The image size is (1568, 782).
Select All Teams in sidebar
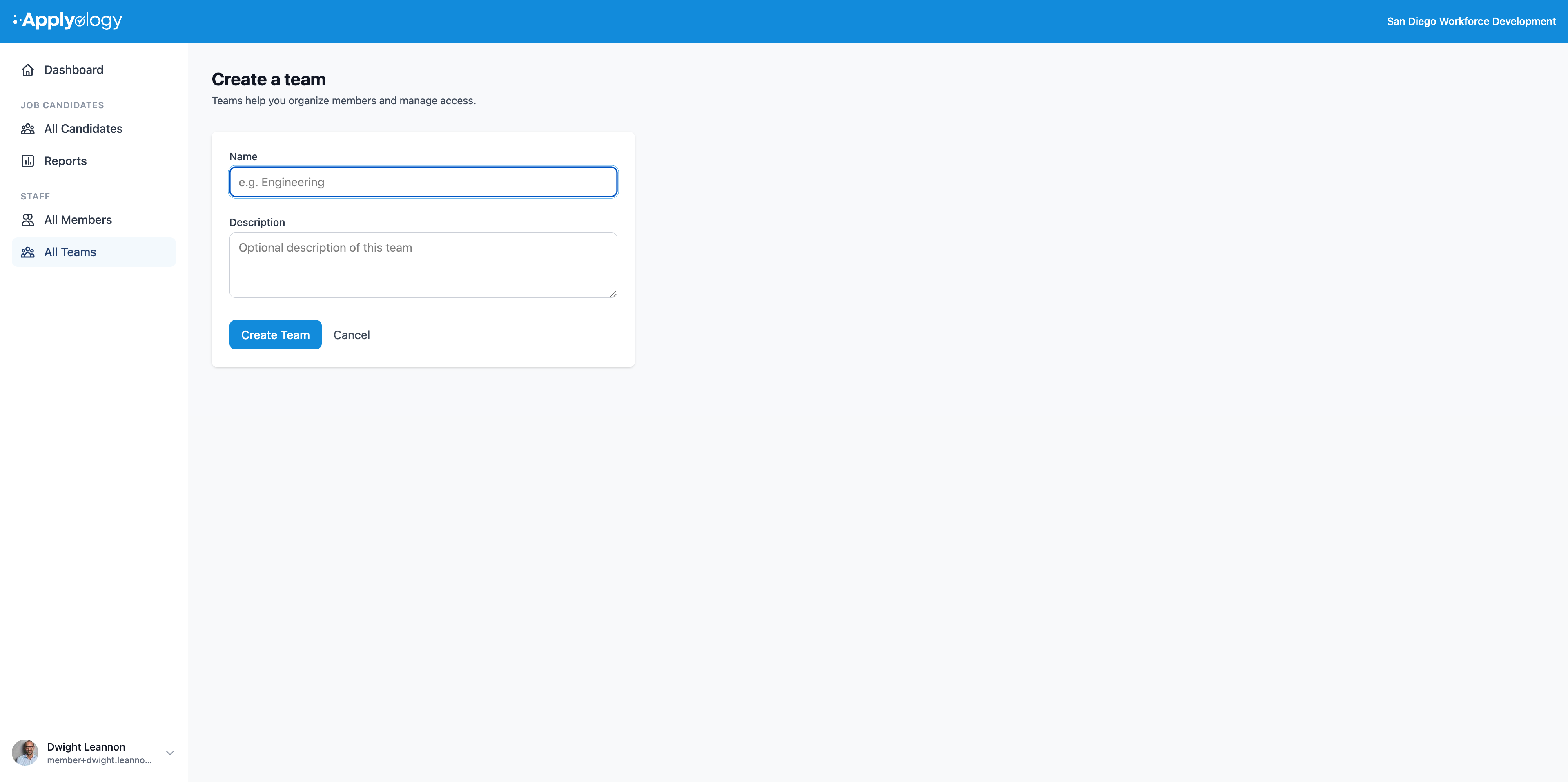94,252
